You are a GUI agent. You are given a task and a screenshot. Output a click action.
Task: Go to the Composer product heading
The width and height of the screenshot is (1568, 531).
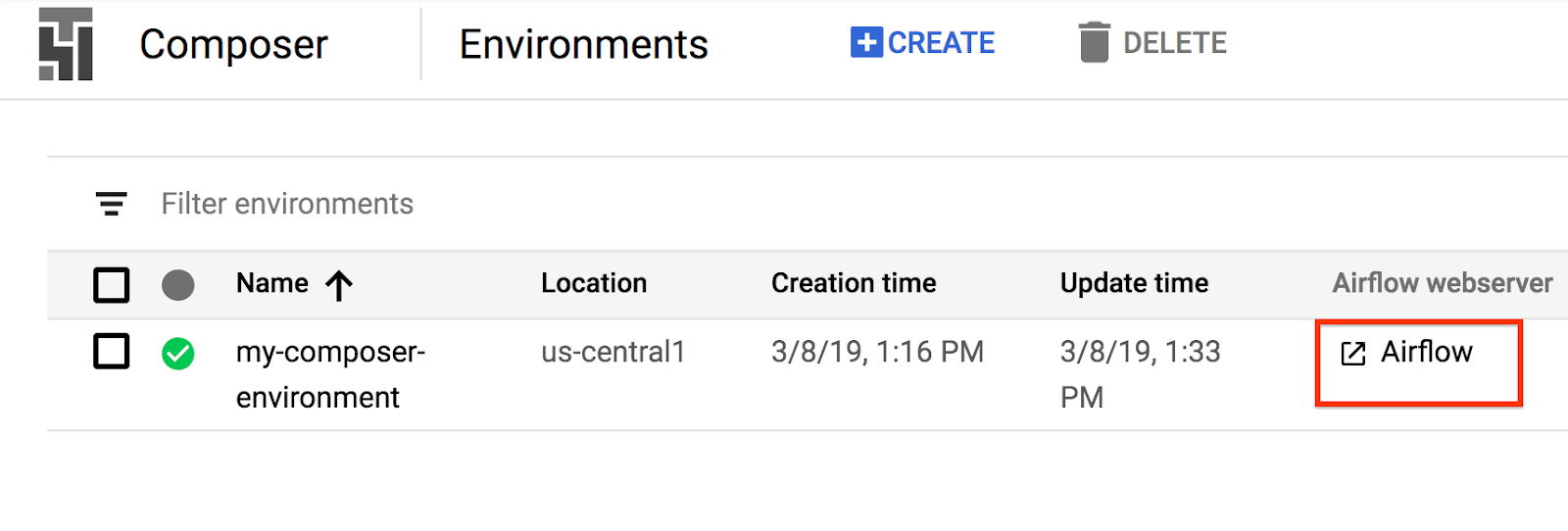233,44
